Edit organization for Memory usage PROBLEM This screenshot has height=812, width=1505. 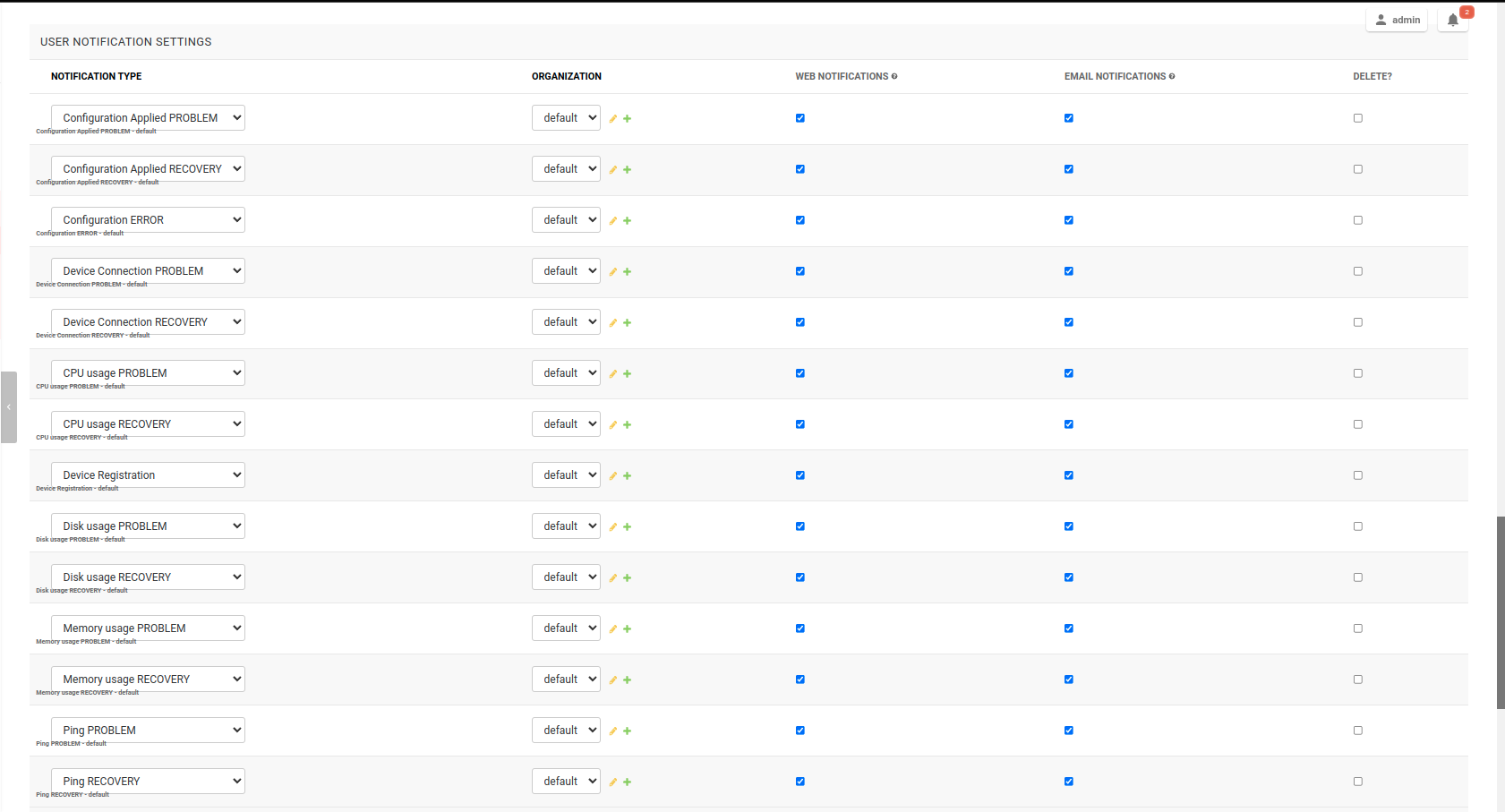coord(612,628)
